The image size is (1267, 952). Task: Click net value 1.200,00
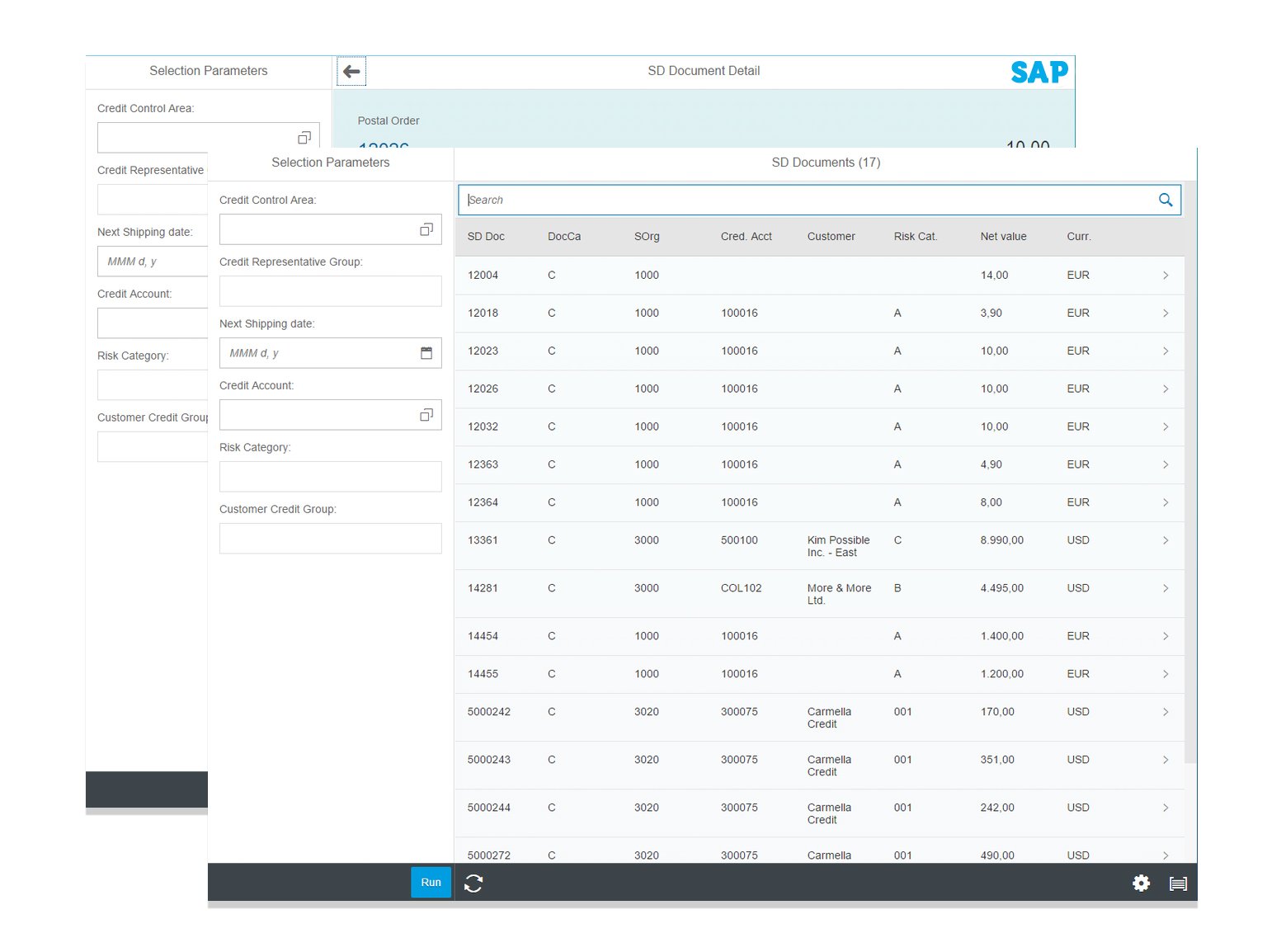(1001, 675)
